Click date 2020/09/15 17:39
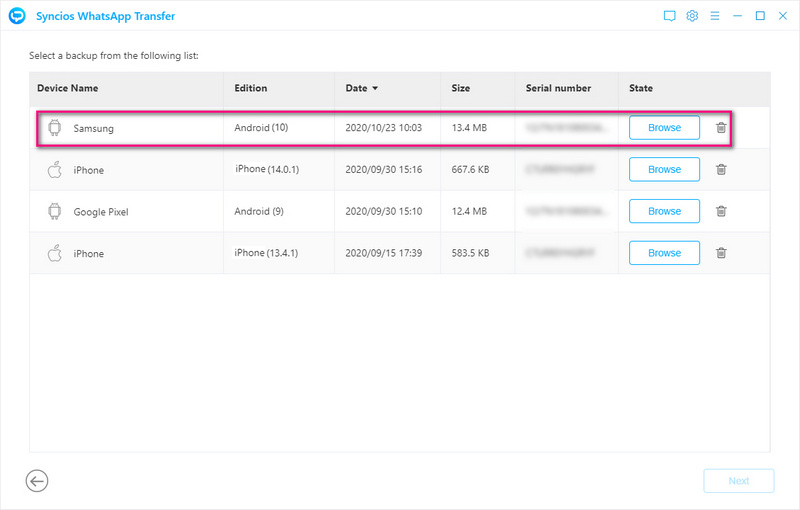This screenshot has width=800, height=510. 384,253
